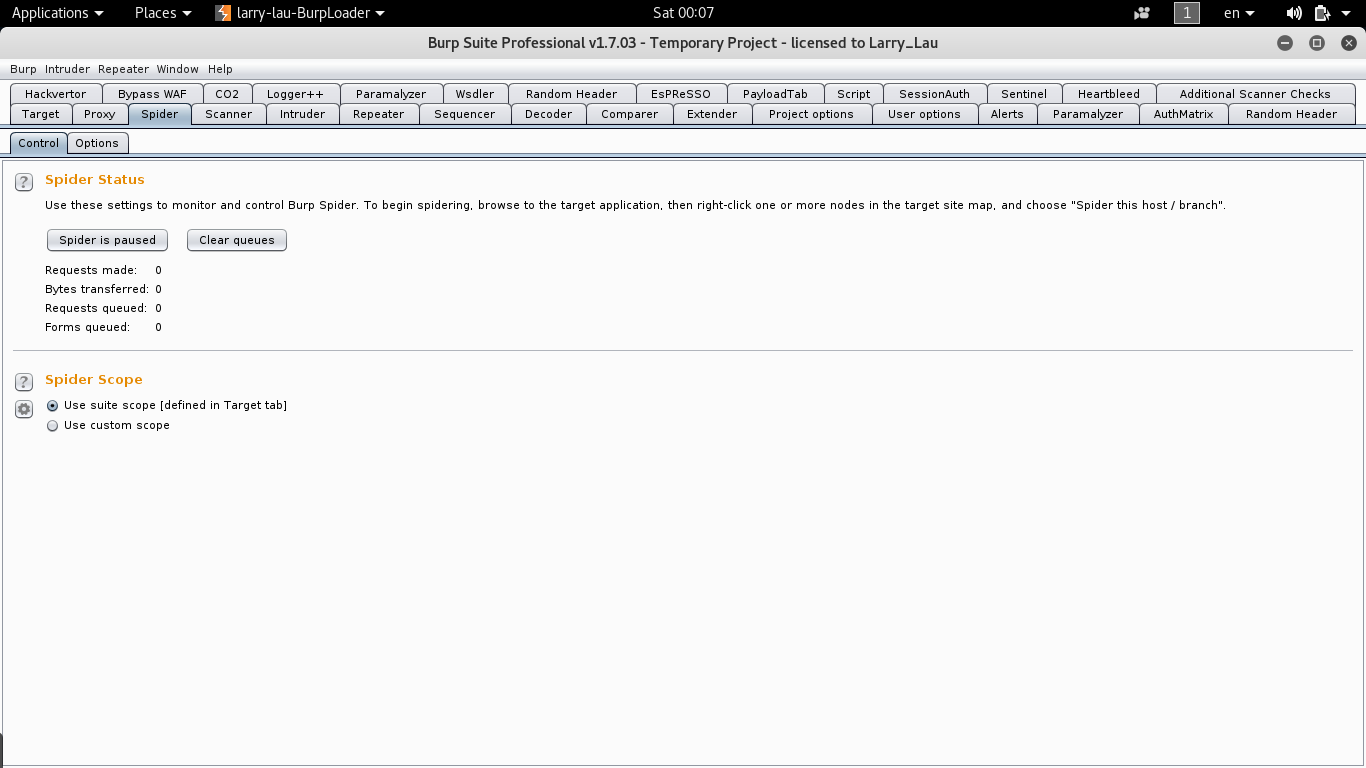
Task: Switch to the Script tab
Action: pyautogui.click(x=854, y=94)
